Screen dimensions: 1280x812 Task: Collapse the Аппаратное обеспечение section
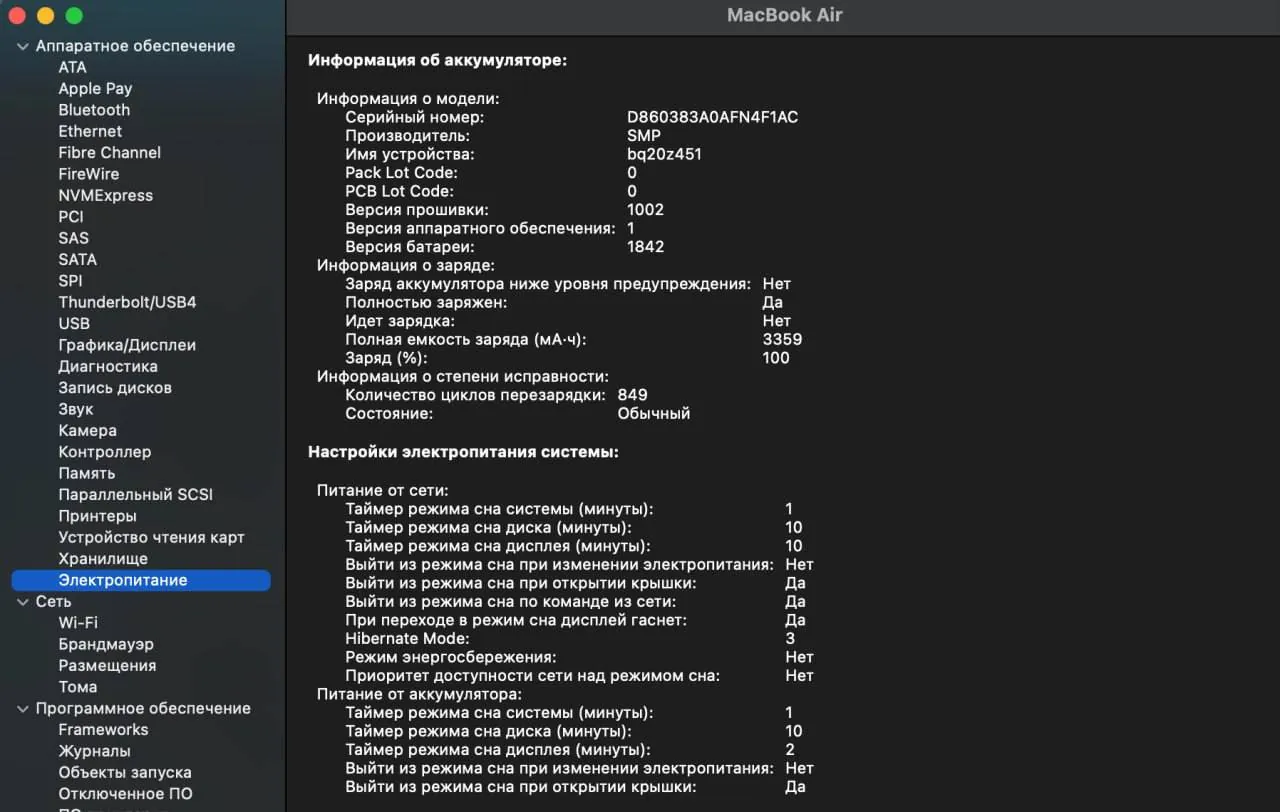tap(22, 46)
